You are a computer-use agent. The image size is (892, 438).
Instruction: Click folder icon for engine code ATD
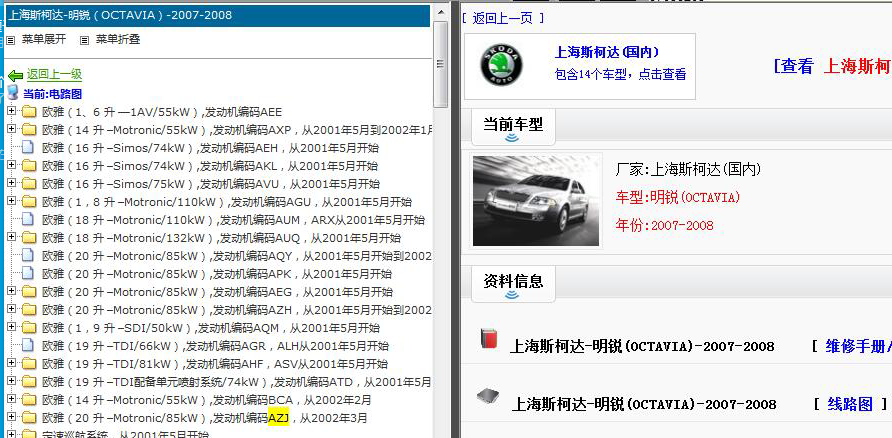click(x=28, y=381)
